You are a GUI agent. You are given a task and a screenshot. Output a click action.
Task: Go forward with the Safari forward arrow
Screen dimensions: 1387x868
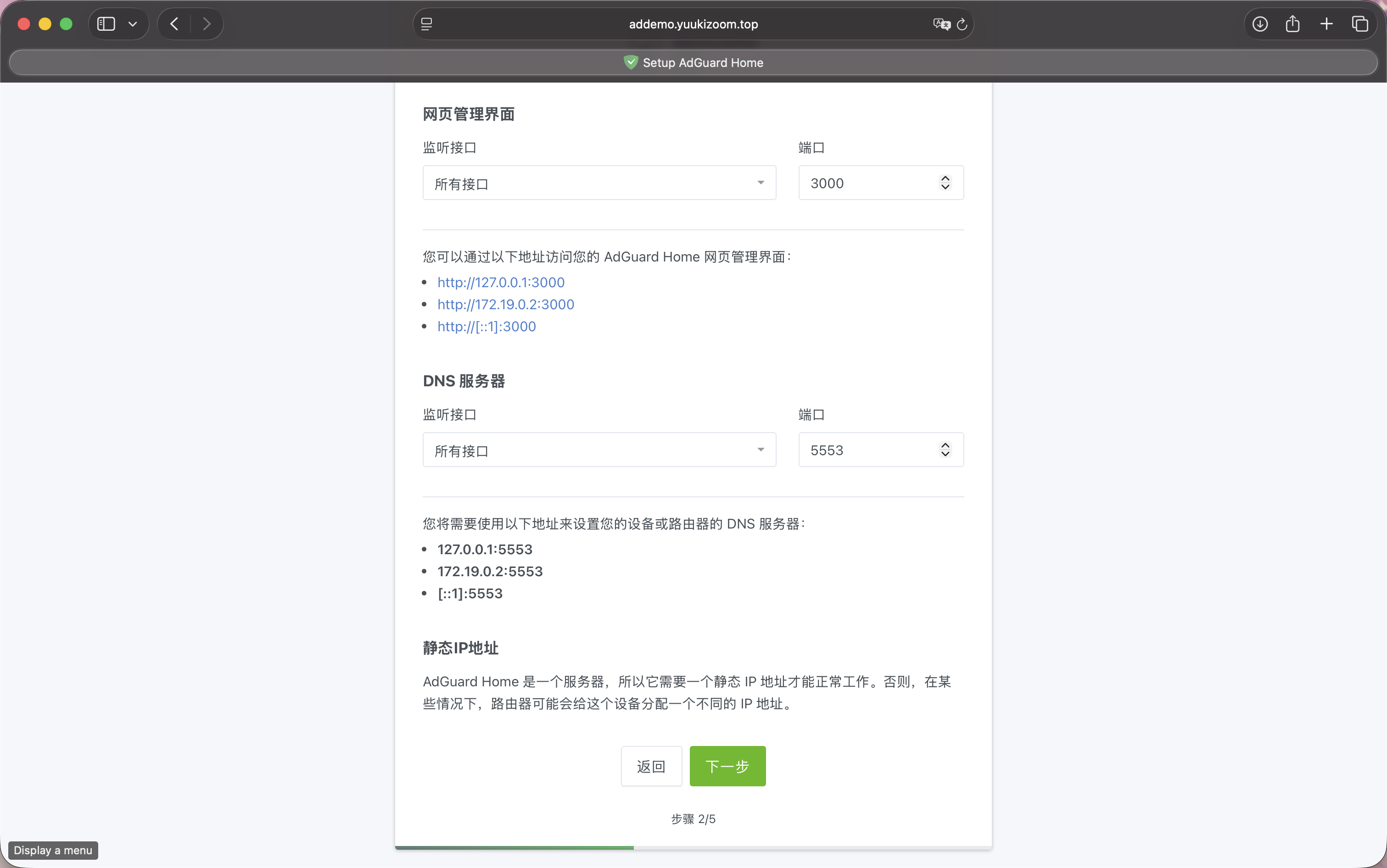click(206, 24)
